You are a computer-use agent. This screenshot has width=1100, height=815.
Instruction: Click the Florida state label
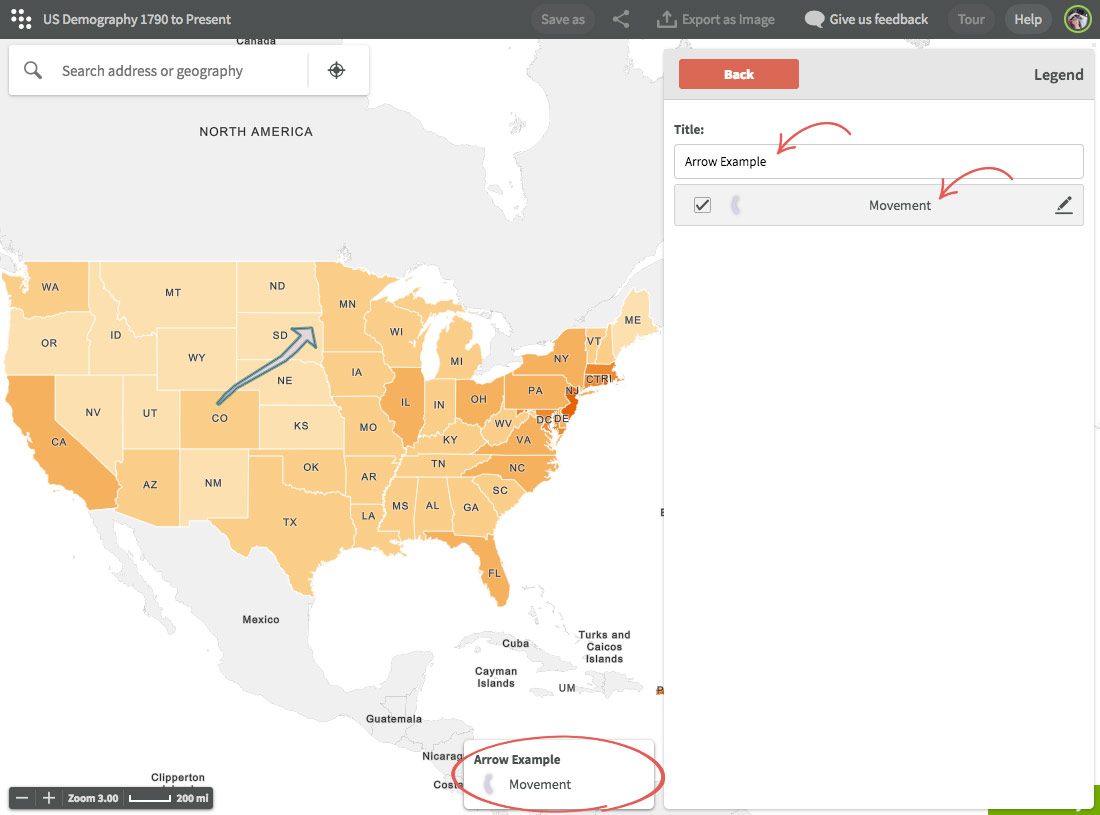coord(495,574)
